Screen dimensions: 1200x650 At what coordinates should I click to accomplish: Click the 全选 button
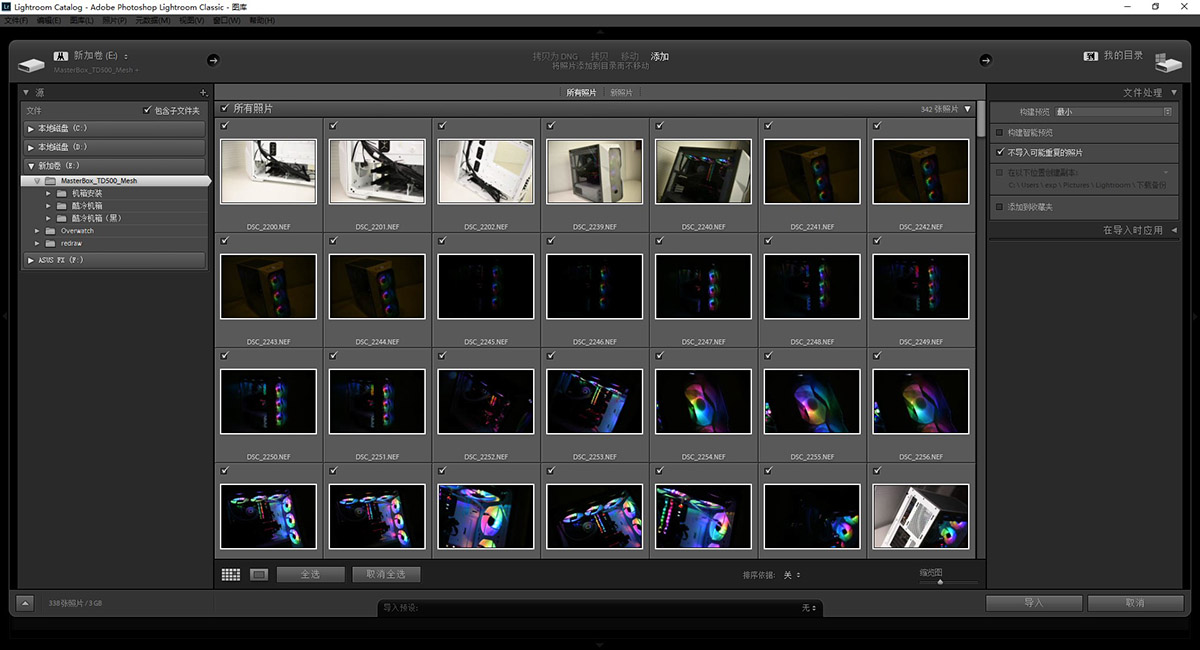tap(310, 575)
